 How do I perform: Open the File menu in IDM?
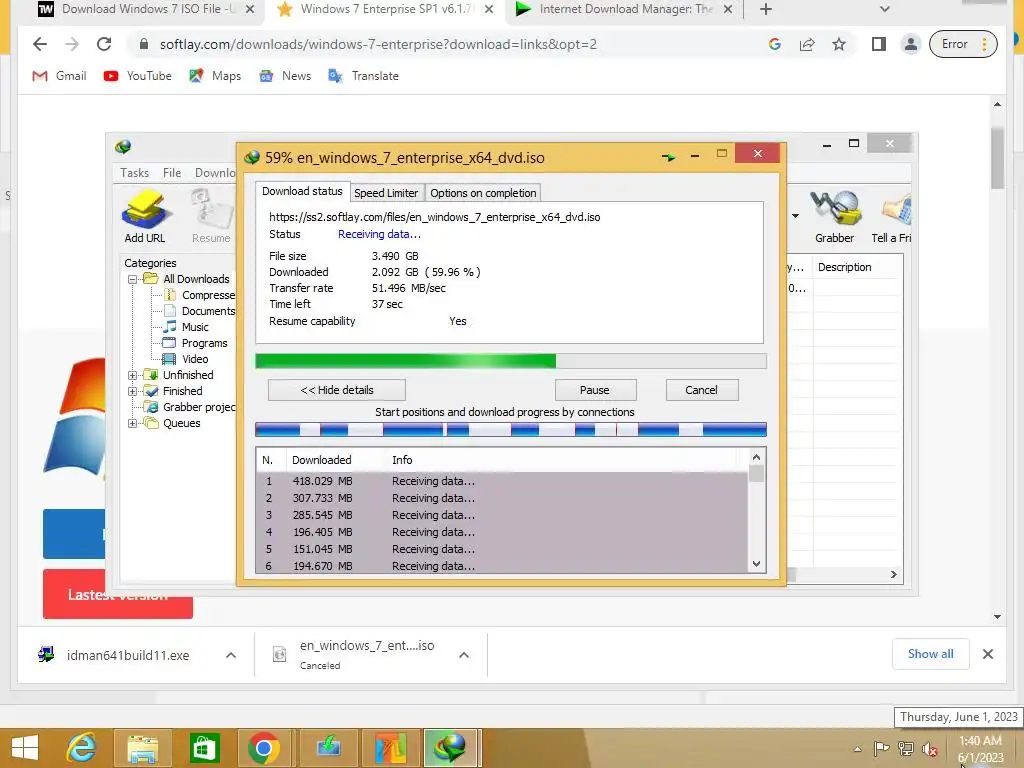(x=172, y=173)
